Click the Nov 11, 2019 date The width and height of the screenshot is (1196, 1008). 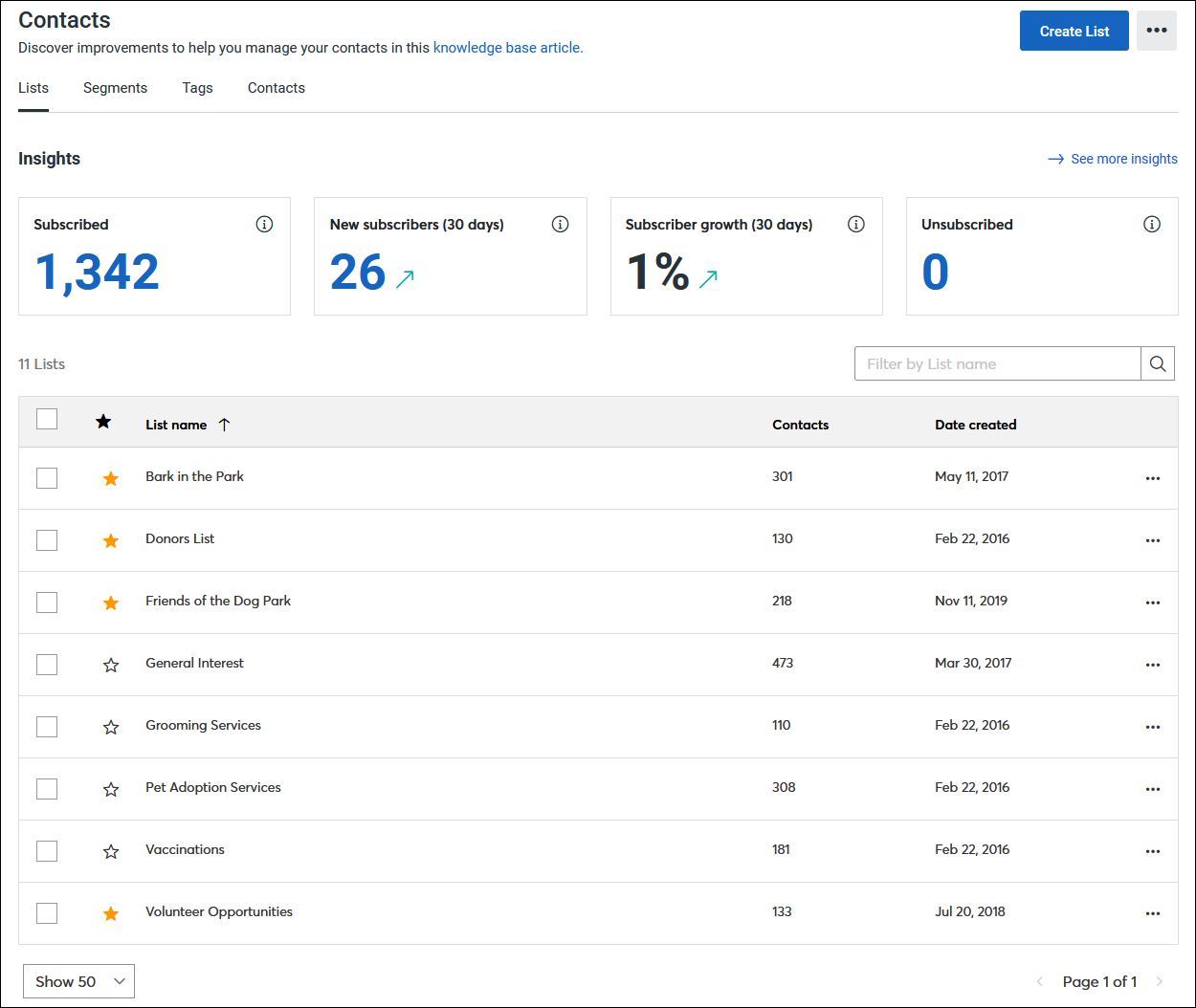(971, 601)
